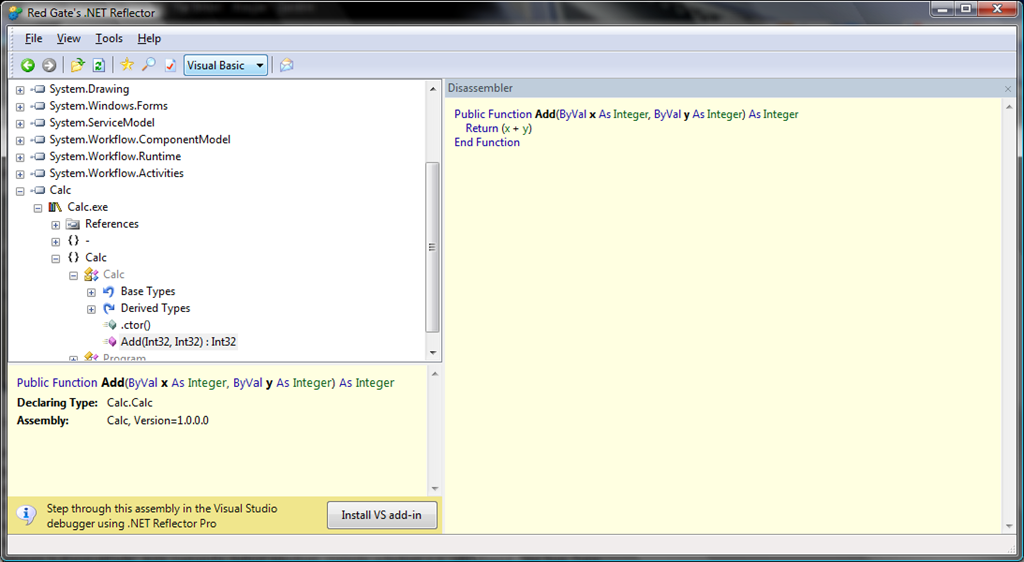Expand the System.ServiceModel assembly node
1024x562 pixels.
point(20,123)
